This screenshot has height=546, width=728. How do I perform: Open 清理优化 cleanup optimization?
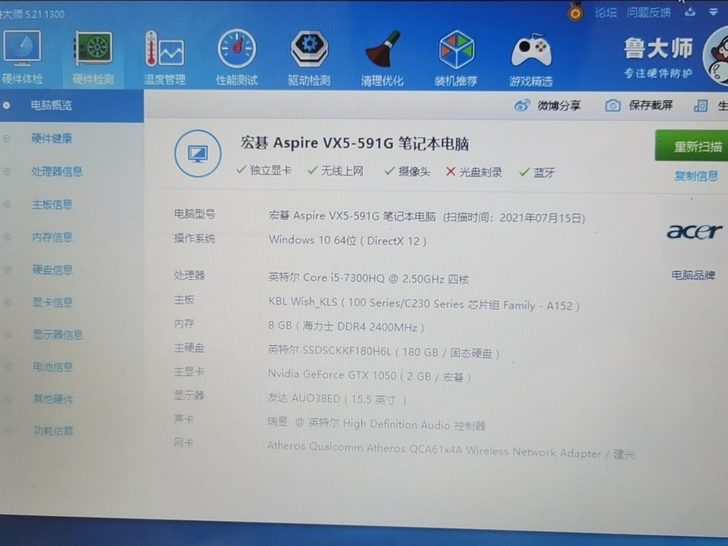pos(382,58)
